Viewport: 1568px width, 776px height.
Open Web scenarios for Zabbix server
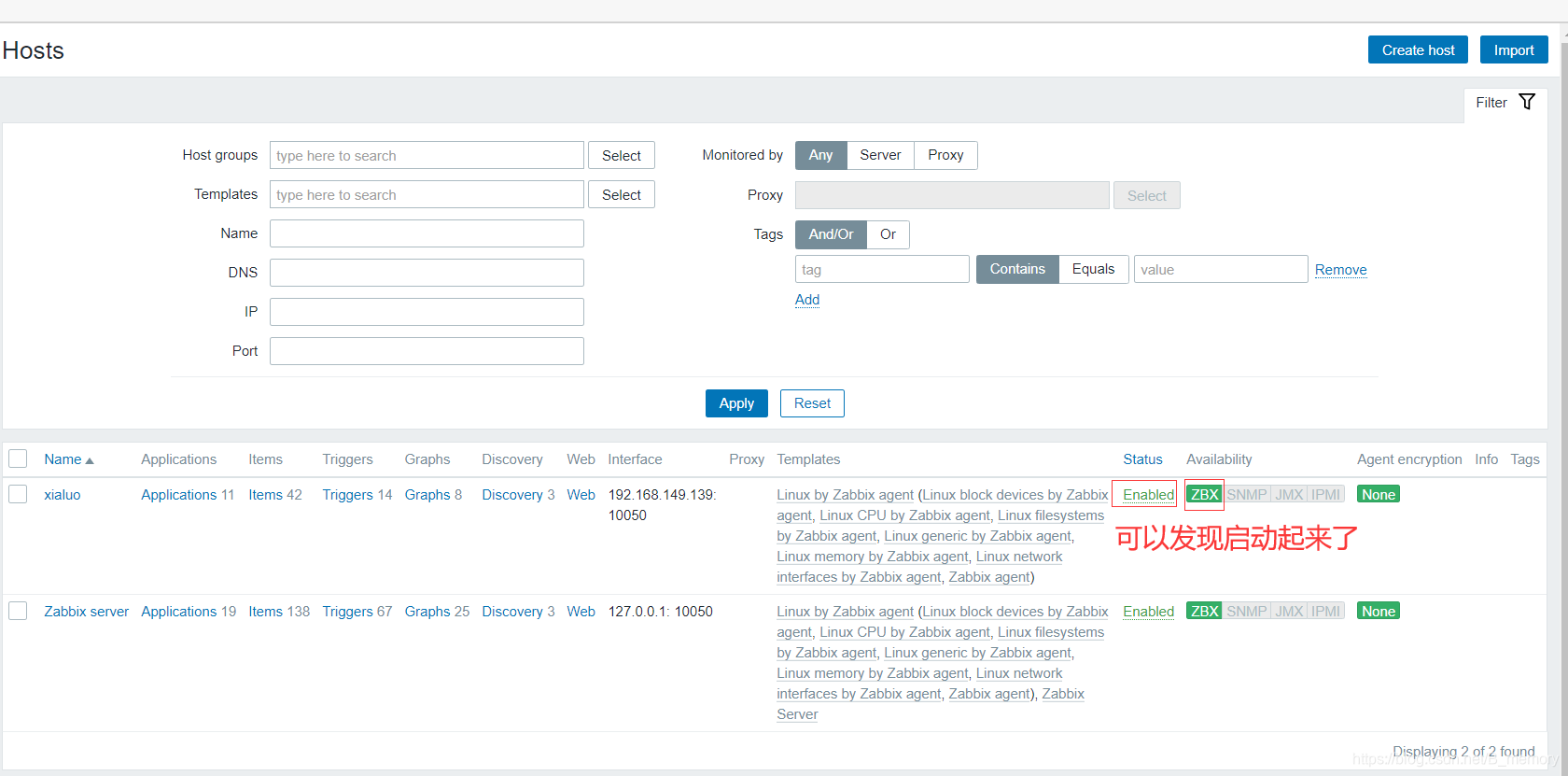(581, 612)
